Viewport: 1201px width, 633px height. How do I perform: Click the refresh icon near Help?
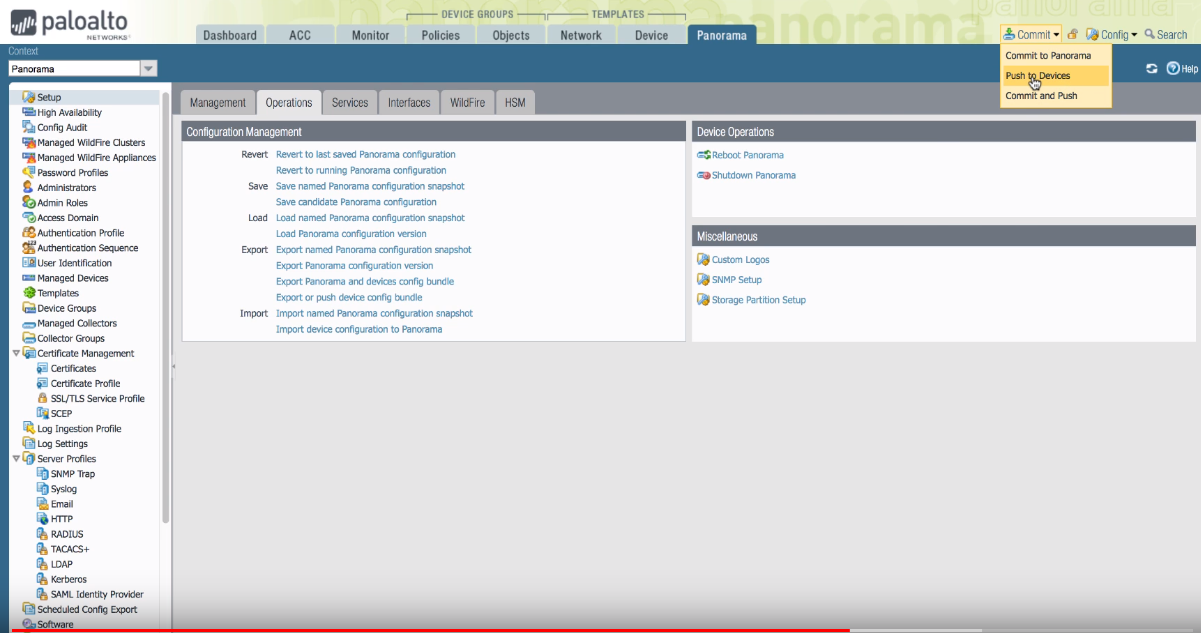pyautogui.click(x=1152, y=69)
